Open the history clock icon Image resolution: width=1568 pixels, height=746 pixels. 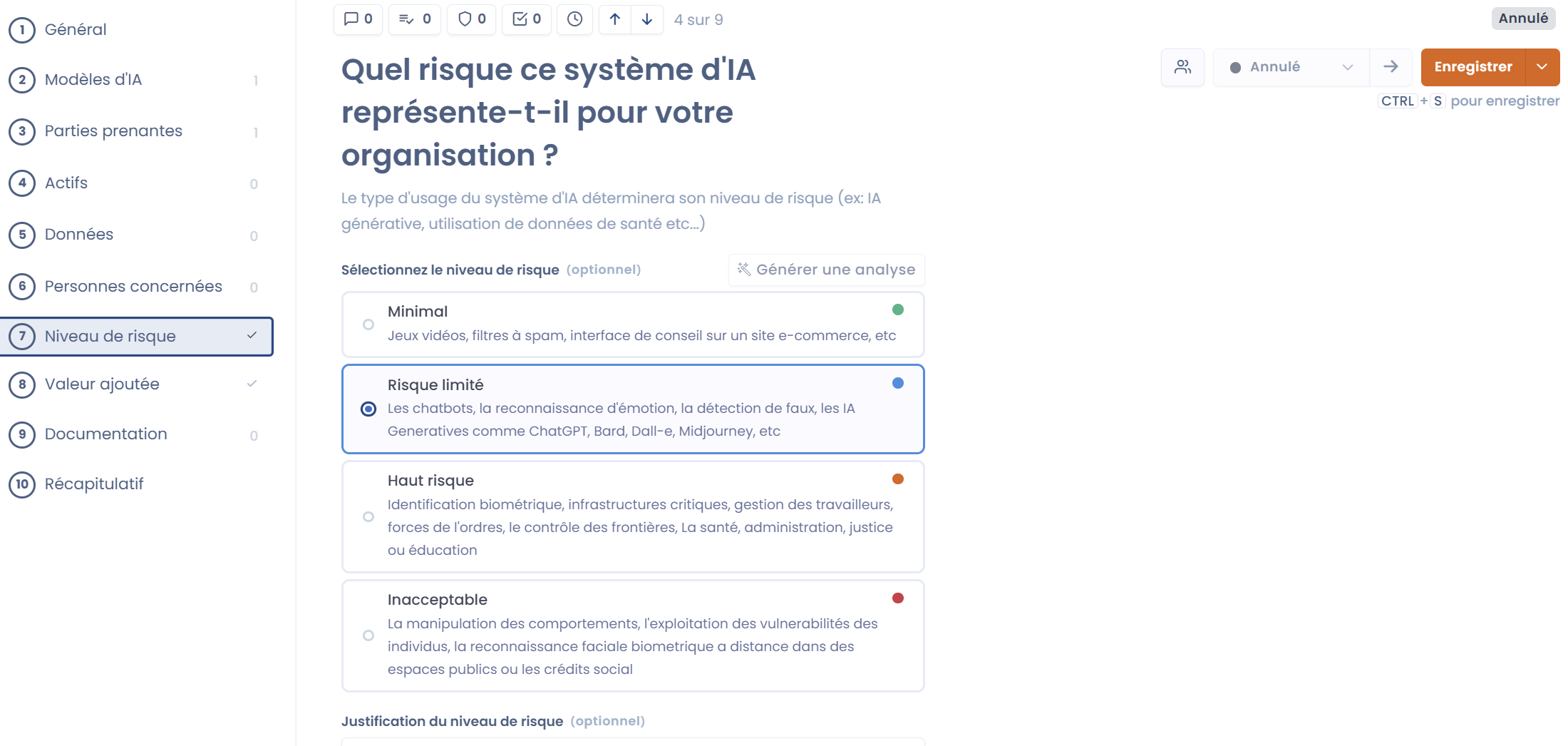pos(574,19)
